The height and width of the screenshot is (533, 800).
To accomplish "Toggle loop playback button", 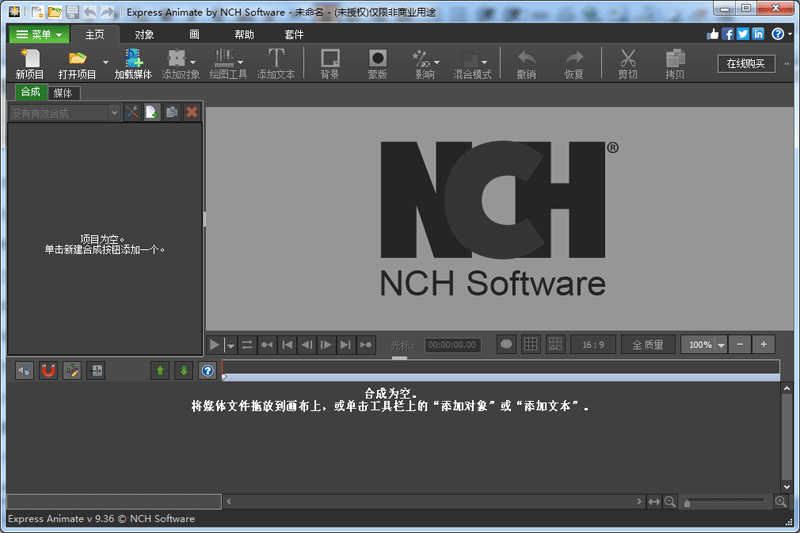I will [x=247, y=345].
